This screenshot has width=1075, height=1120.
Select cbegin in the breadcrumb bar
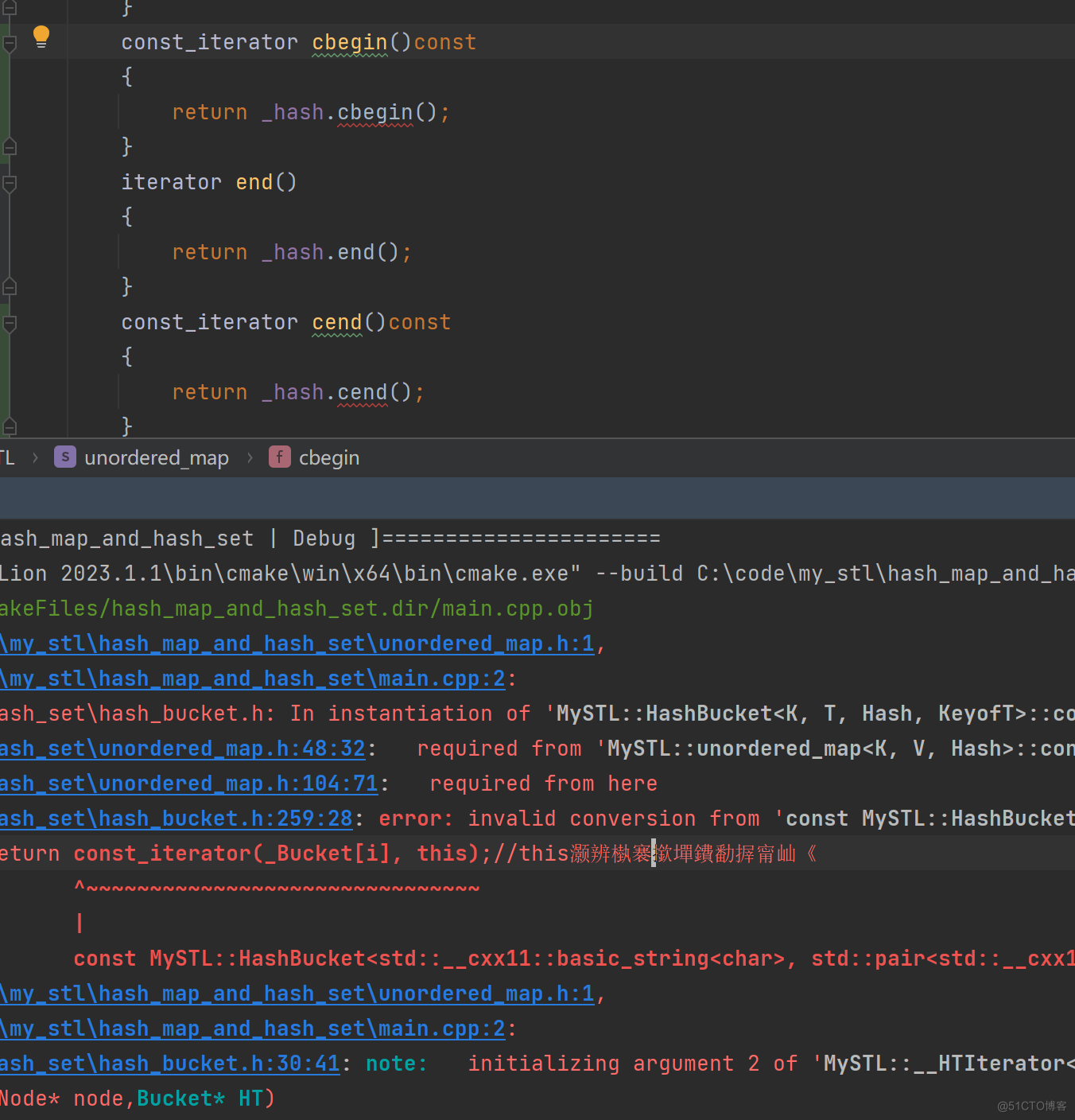[329, 457]
